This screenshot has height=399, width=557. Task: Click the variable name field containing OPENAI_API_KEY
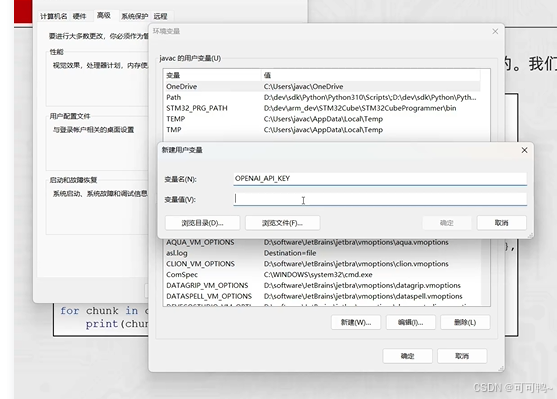pos(380,179)
